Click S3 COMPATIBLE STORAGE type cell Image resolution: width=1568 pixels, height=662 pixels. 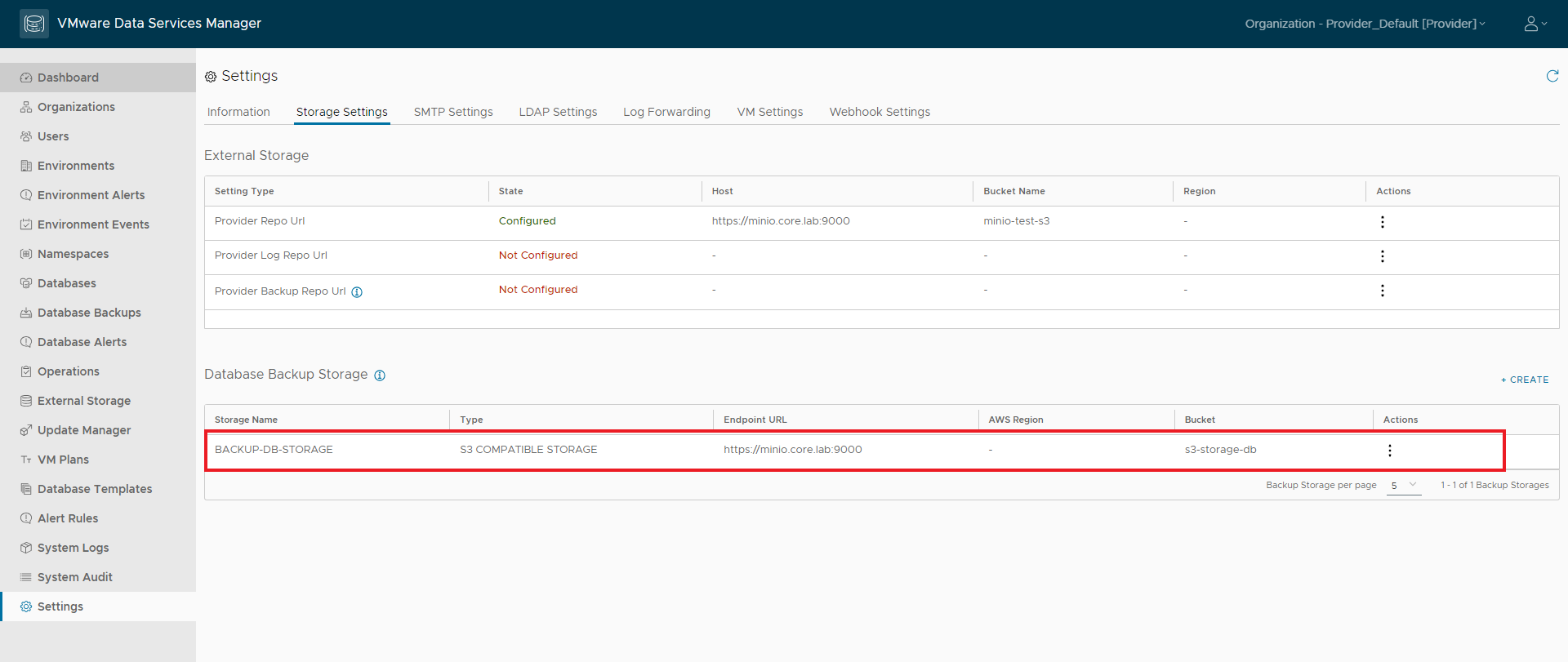(x=528, y=450)
